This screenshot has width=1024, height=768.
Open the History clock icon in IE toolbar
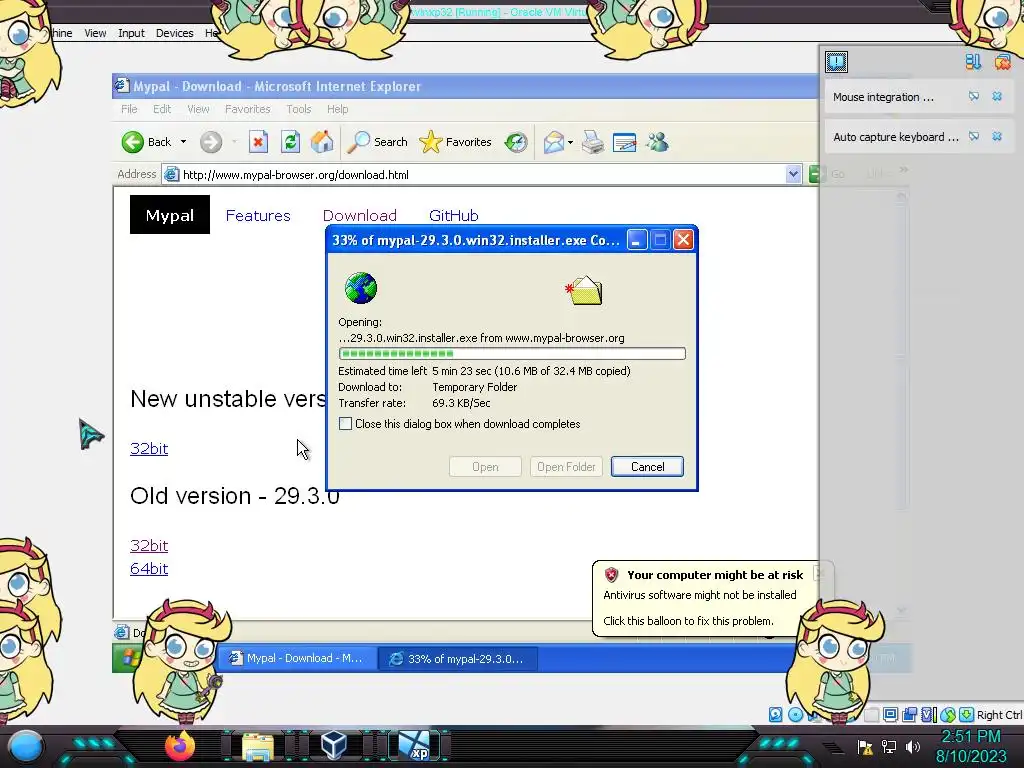tap(516, 142)
